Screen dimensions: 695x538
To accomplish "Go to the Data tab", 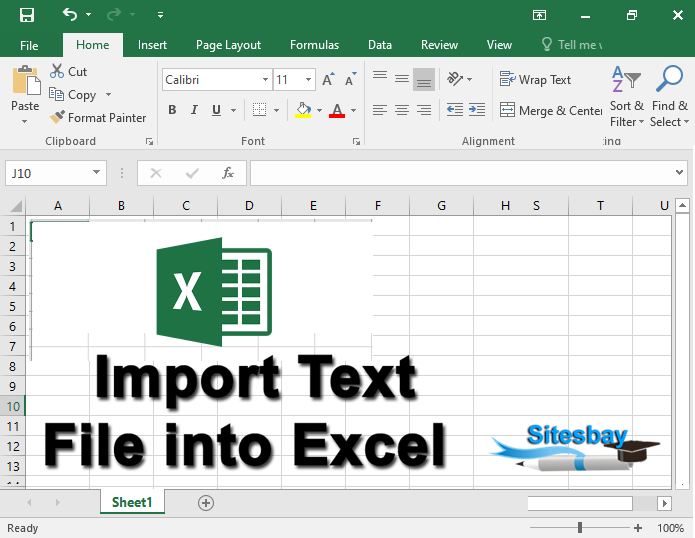I will click(x=380, y=45).
